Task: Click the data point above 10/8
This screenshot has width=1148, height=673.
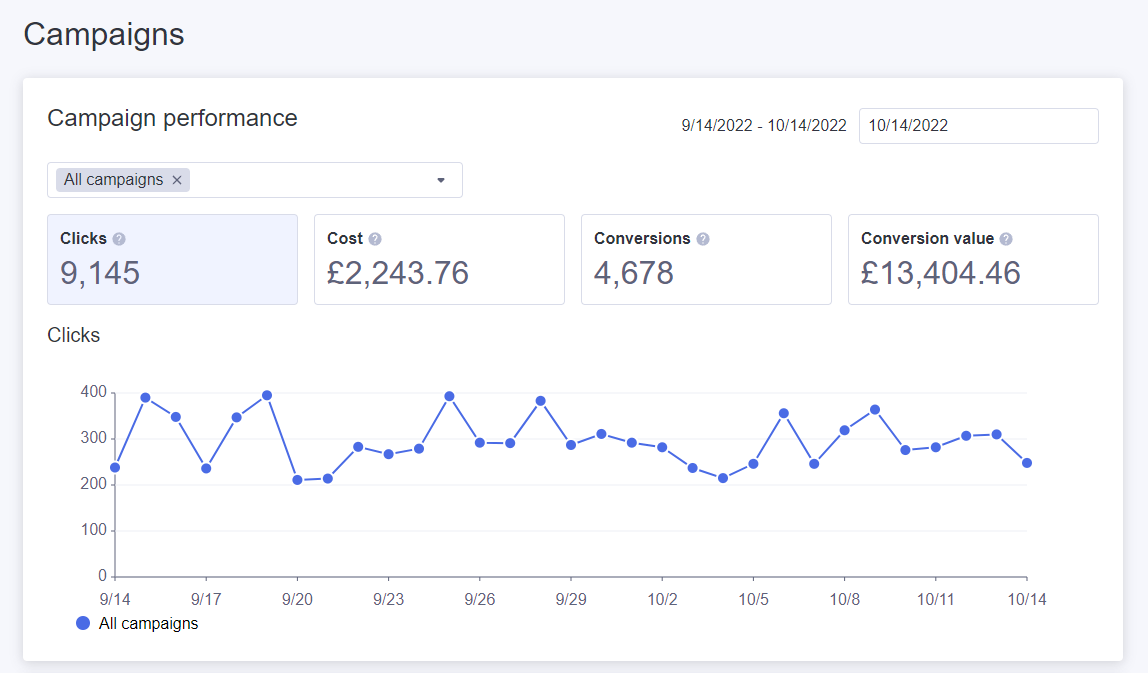Action: coord(844,430)
